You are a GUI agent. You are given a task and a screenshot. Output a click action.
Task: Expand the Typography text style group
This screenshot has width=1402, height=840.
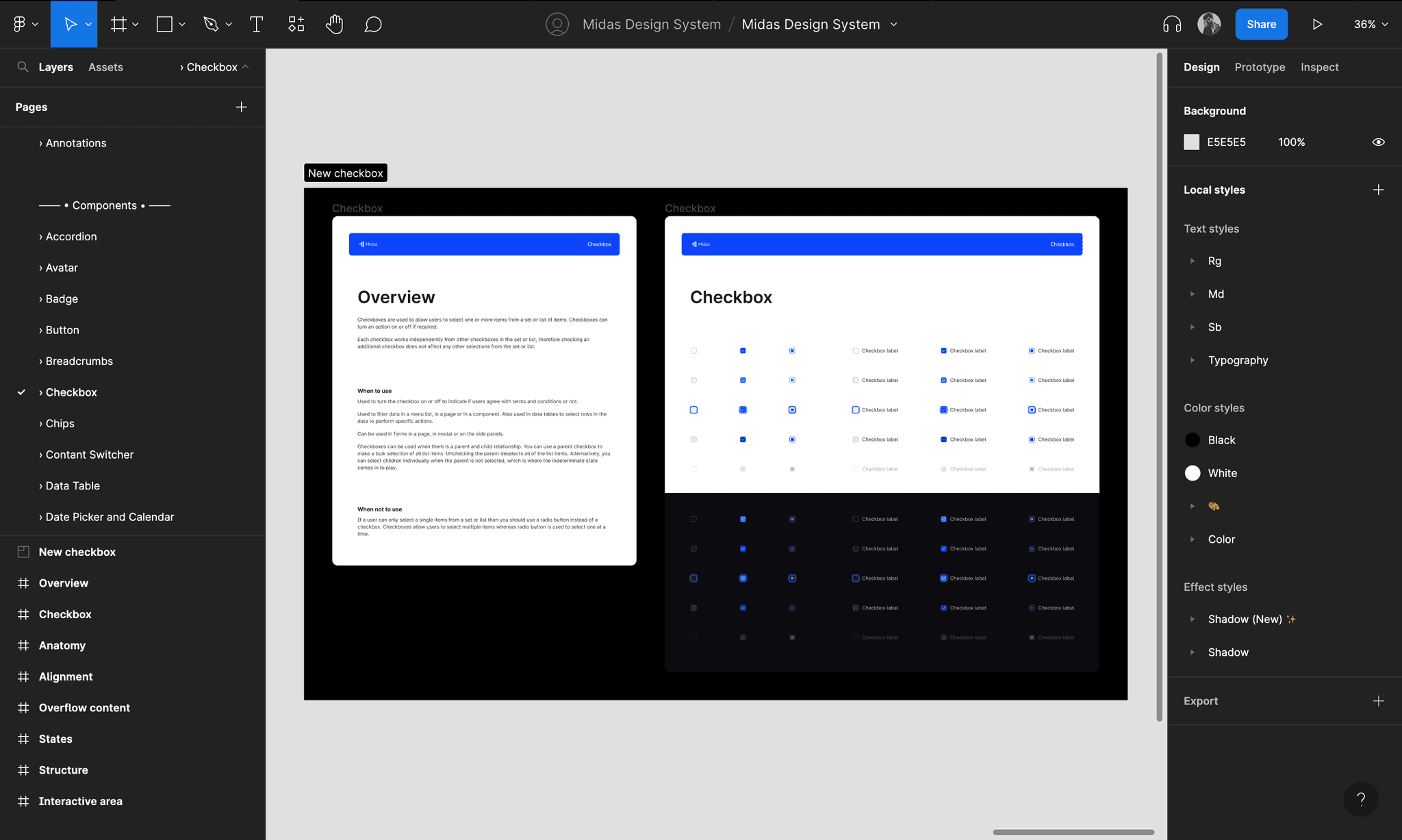coord(1193,360)
